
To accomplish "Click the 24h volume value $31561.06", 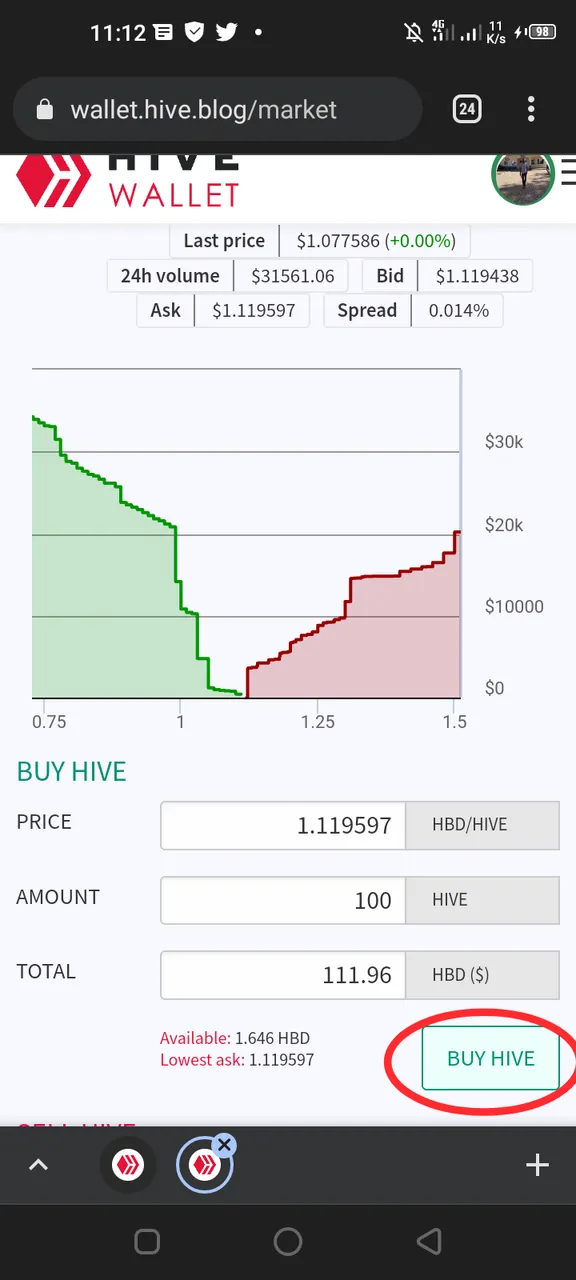I will point(291,275).
